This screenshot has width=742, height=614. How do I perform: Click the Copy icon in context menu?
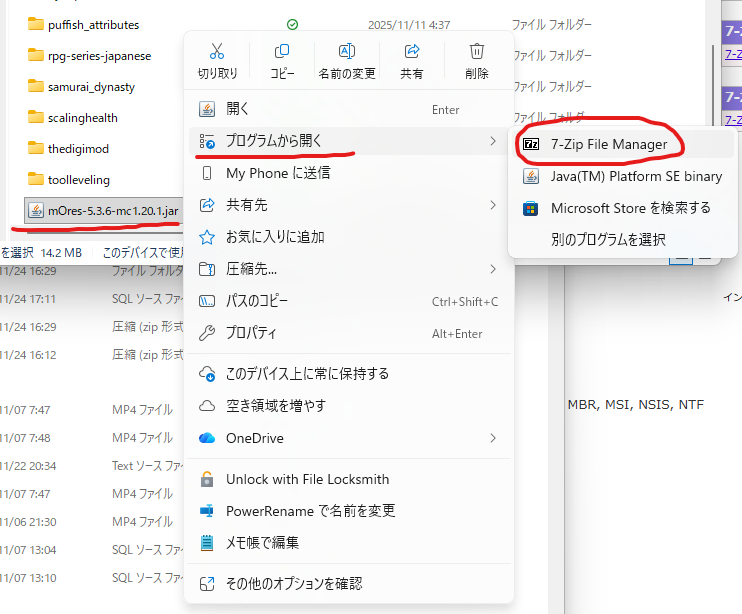click(282, 51)
